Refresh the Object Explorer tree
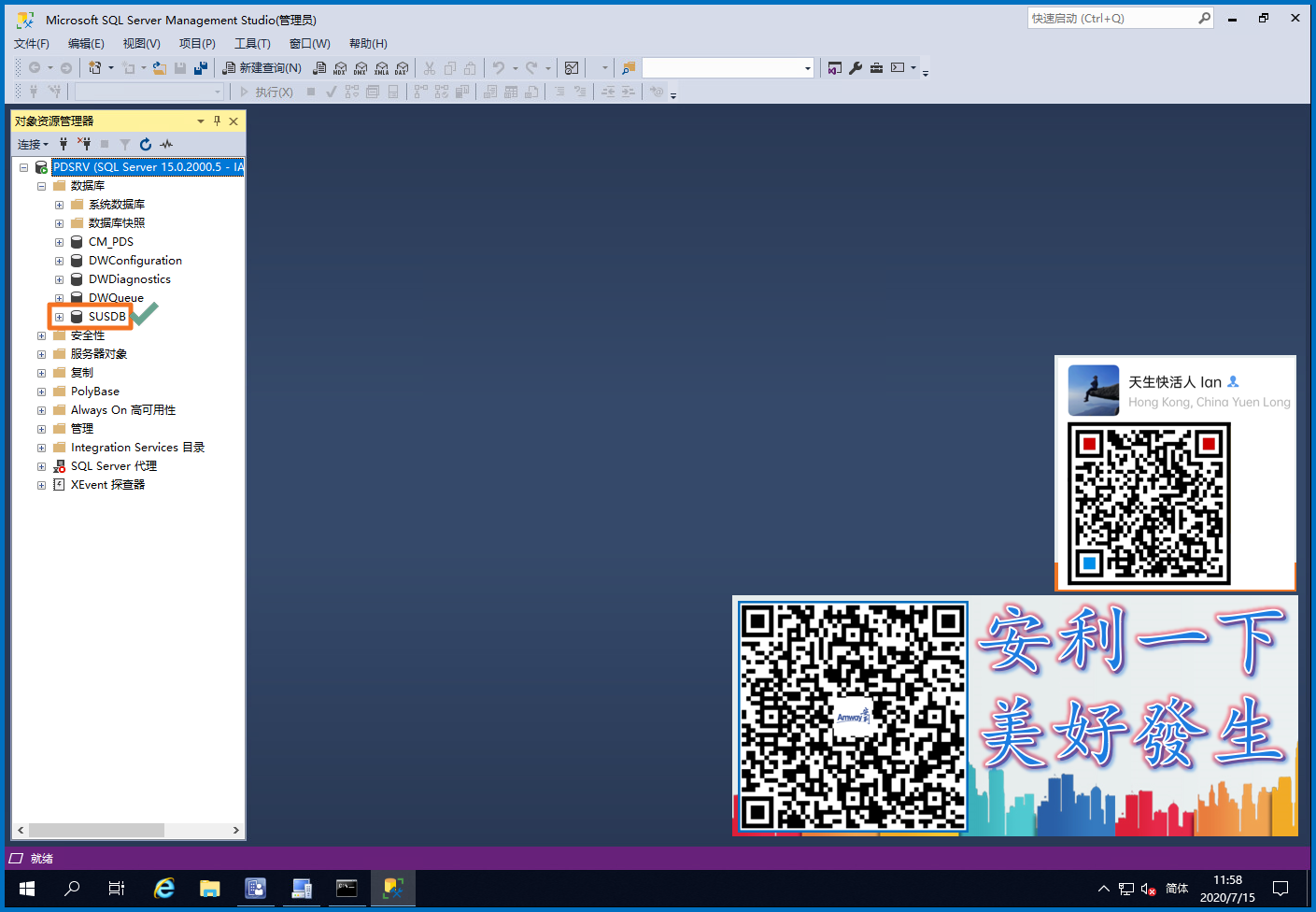The width and height of the screenshot is (1316, 912). click(x=146, y=144)
